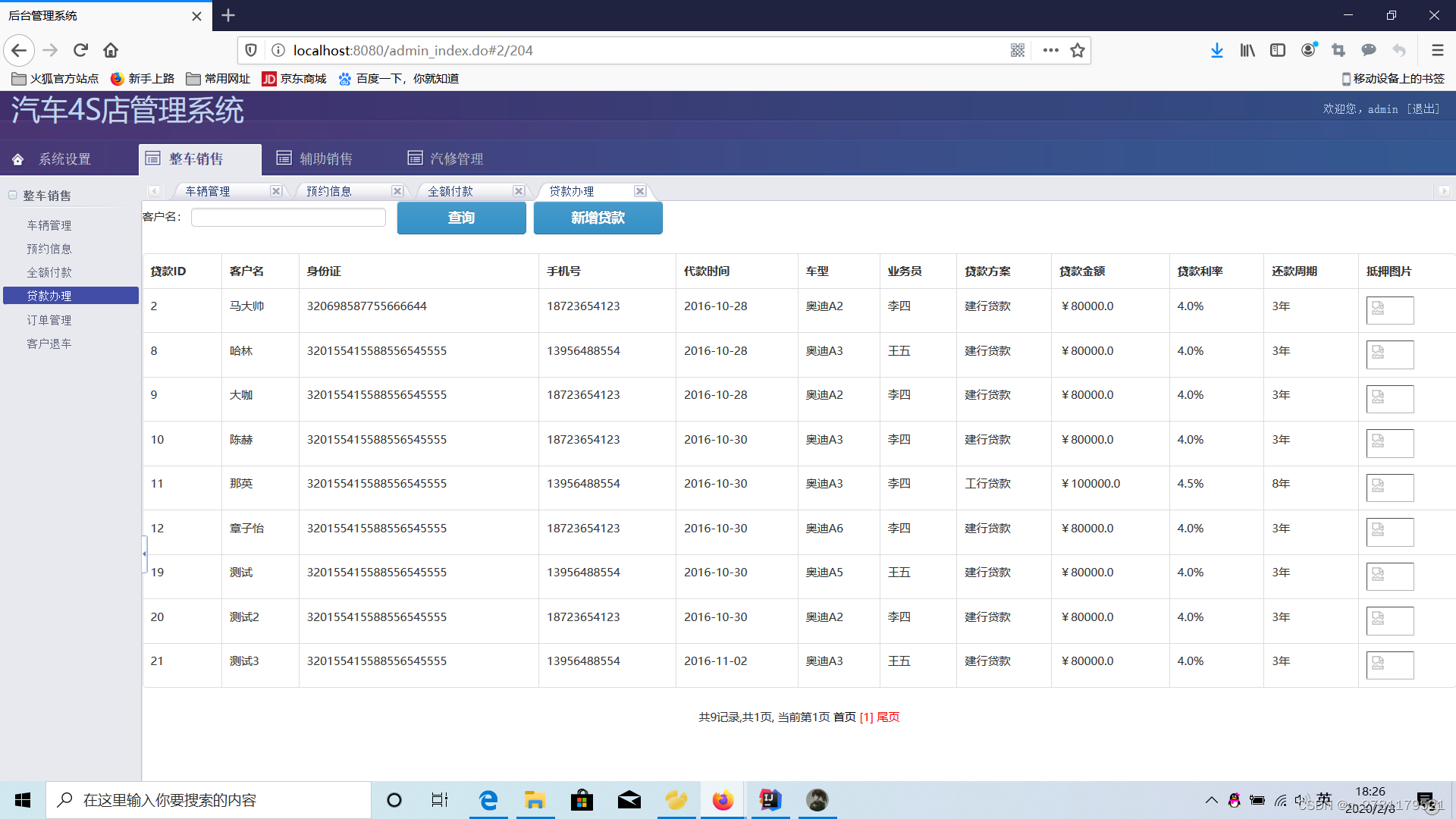Launch Microsoft Edge from taskbar
Image resolution: width=1456 pixels, height=819 pixels.
488,800
